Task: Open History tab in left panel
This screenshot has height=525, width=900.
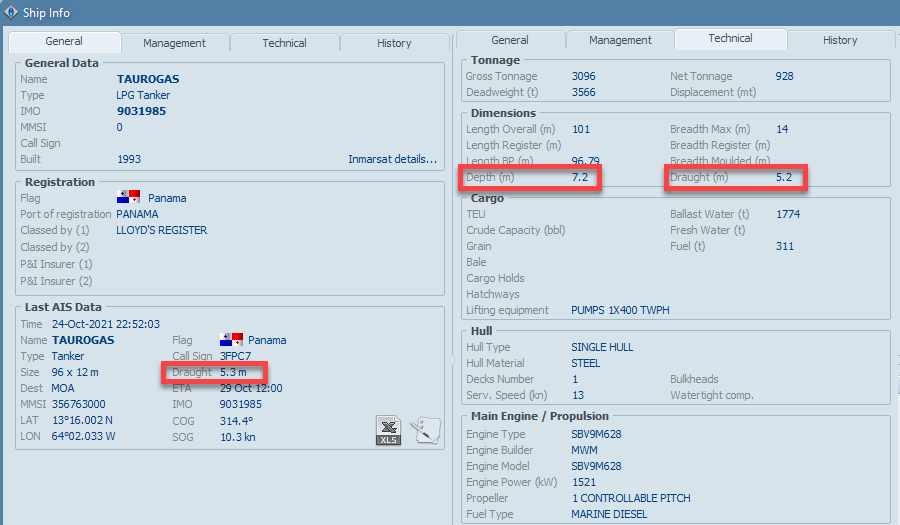Action: point(394,43)
